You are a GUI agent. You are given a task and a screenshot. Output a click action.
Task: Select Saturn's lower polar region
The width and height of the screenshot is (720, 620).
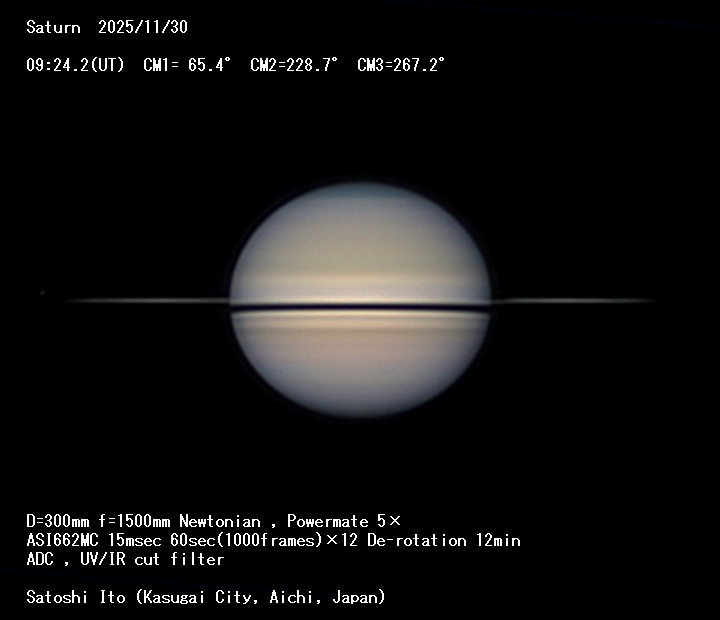pos(360,395)
